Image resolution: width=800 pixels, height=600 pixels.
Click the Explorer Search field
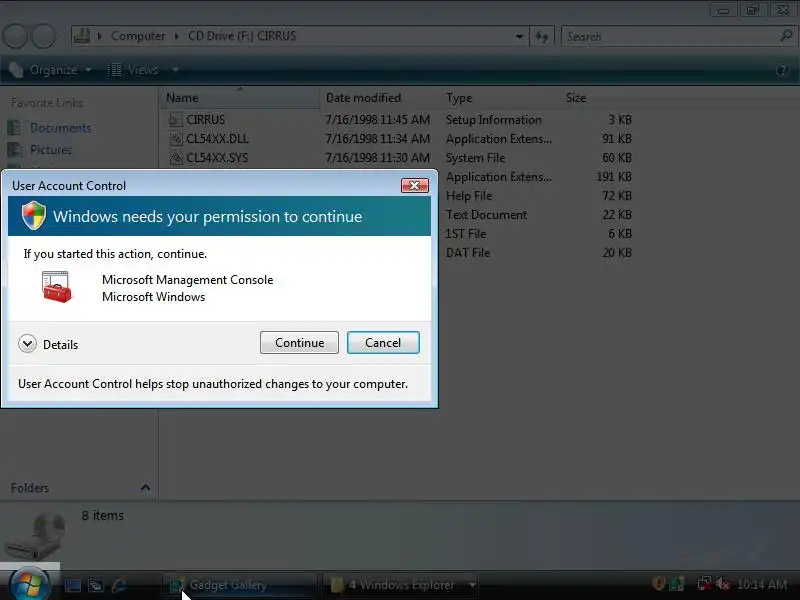pos(670,37)
